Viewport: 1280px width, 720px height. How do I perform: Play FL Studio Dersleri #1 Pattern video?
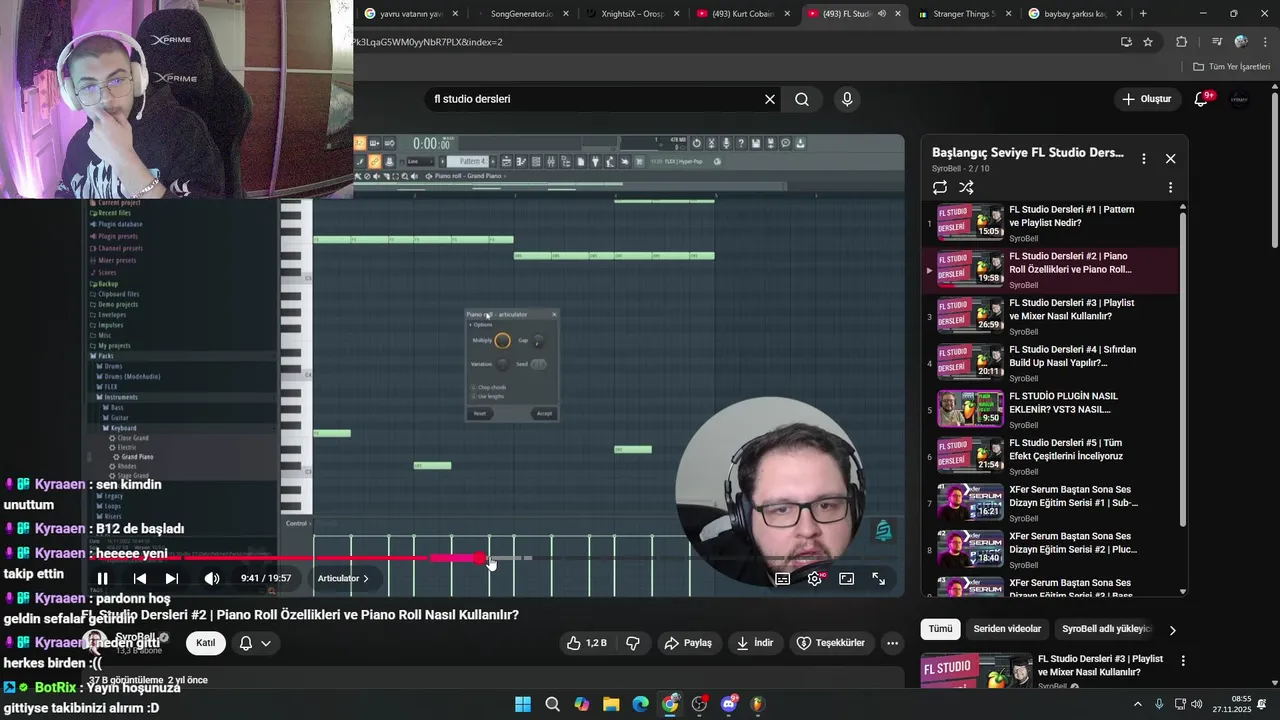click(1050, 223)
